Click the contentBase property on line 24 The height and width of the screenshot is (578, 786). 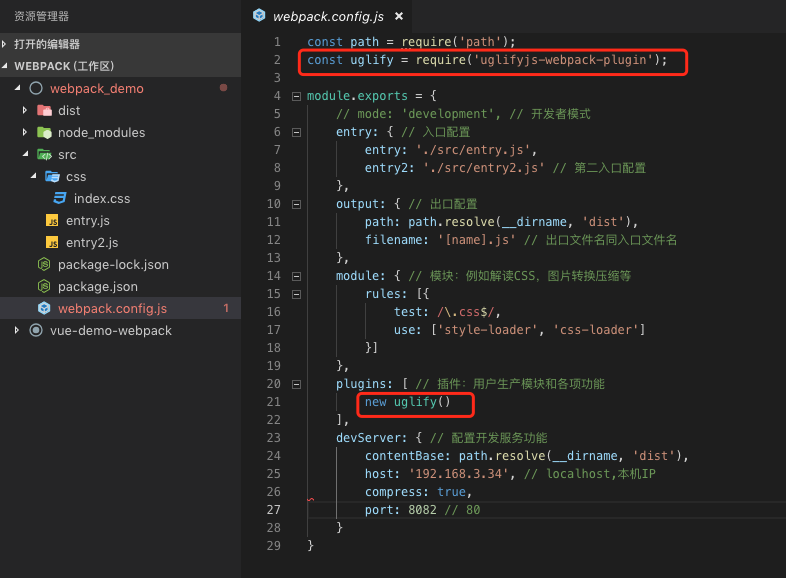click(408, 456)
